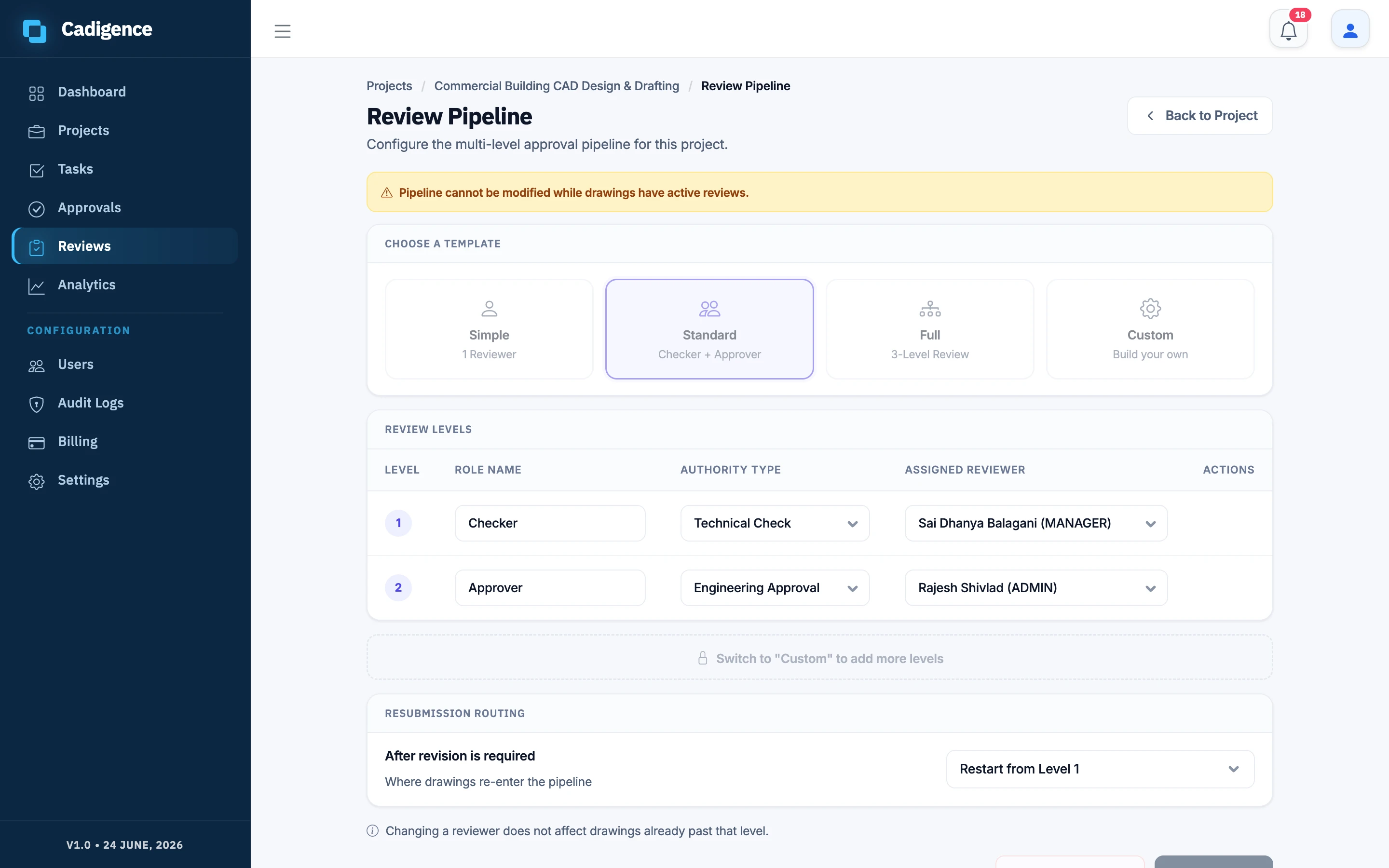Click the info icon near reviewer note
The height and width of the screenshot is (868, 1389).
tap(372, 831)
